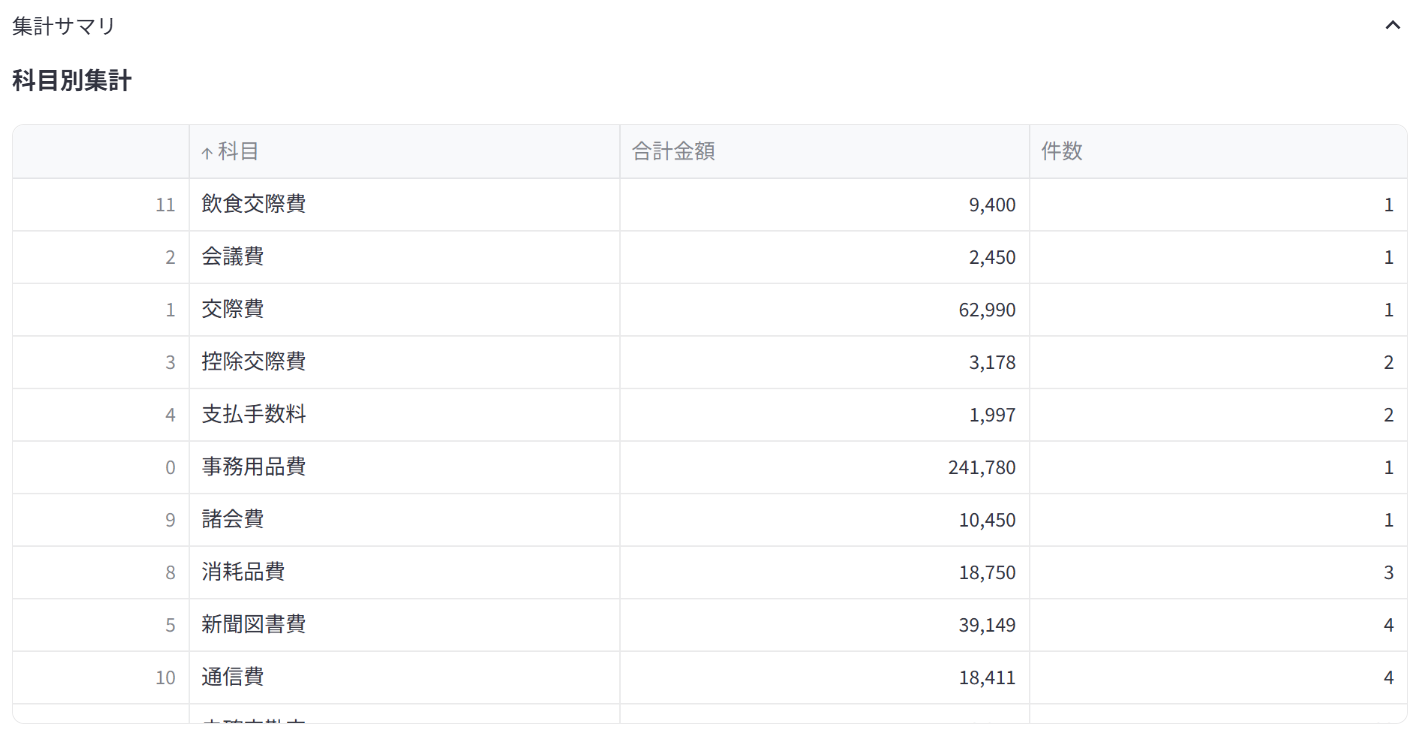Select the 消耗品費 cell
This screenshot has height=738, width=1425.
coord(404,572)
